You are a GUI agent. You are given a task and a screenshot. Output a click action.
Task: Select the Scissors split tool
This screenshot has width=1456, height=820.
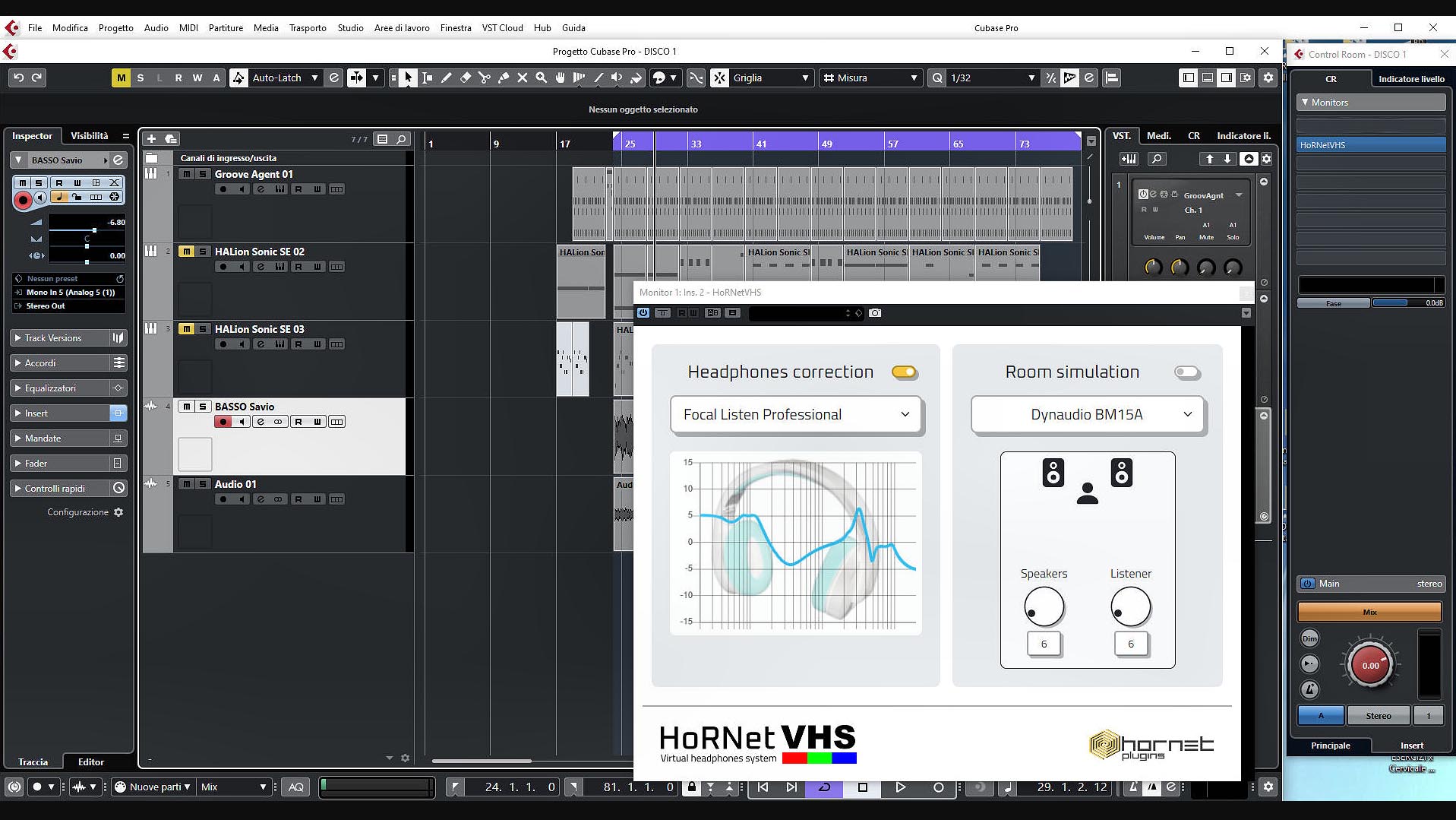pyautogui.click(x=484, y=78)
